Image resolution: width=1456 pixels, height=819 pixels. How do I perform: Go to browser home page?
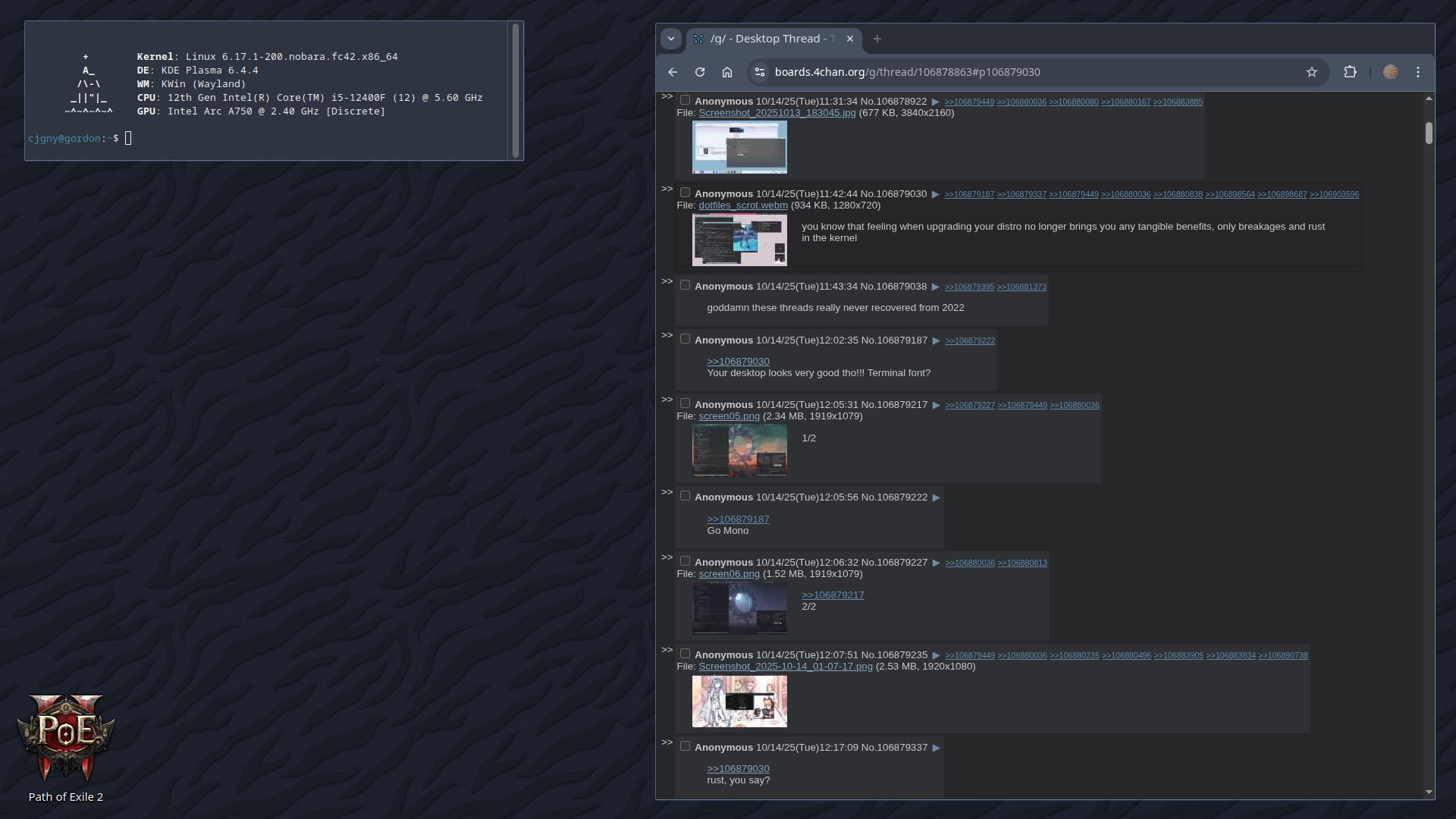pyautogui.click(x=727, y=72)
